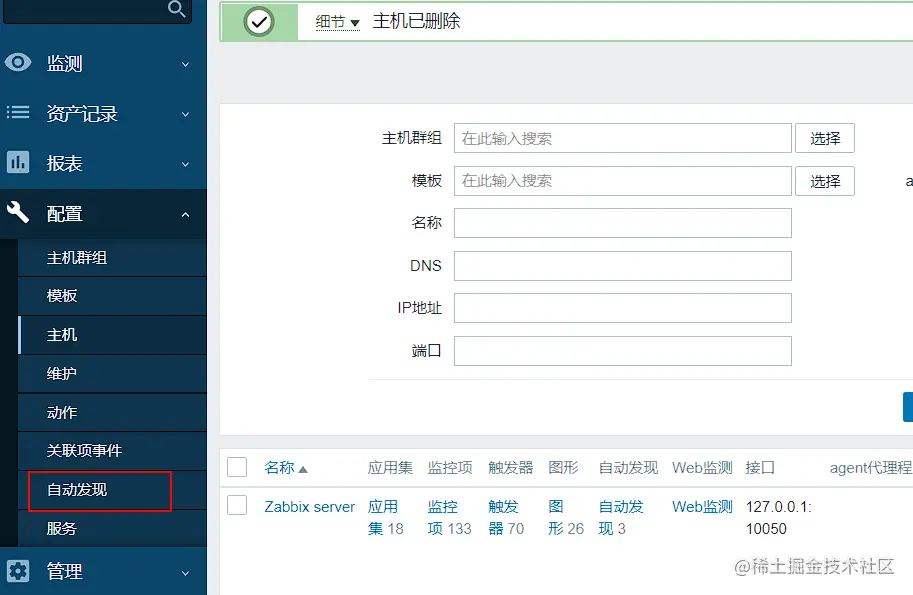The width and height of the screenshot is (913, 595).
Task: Open the Zabbix server host link
Action: coord(309,507)
